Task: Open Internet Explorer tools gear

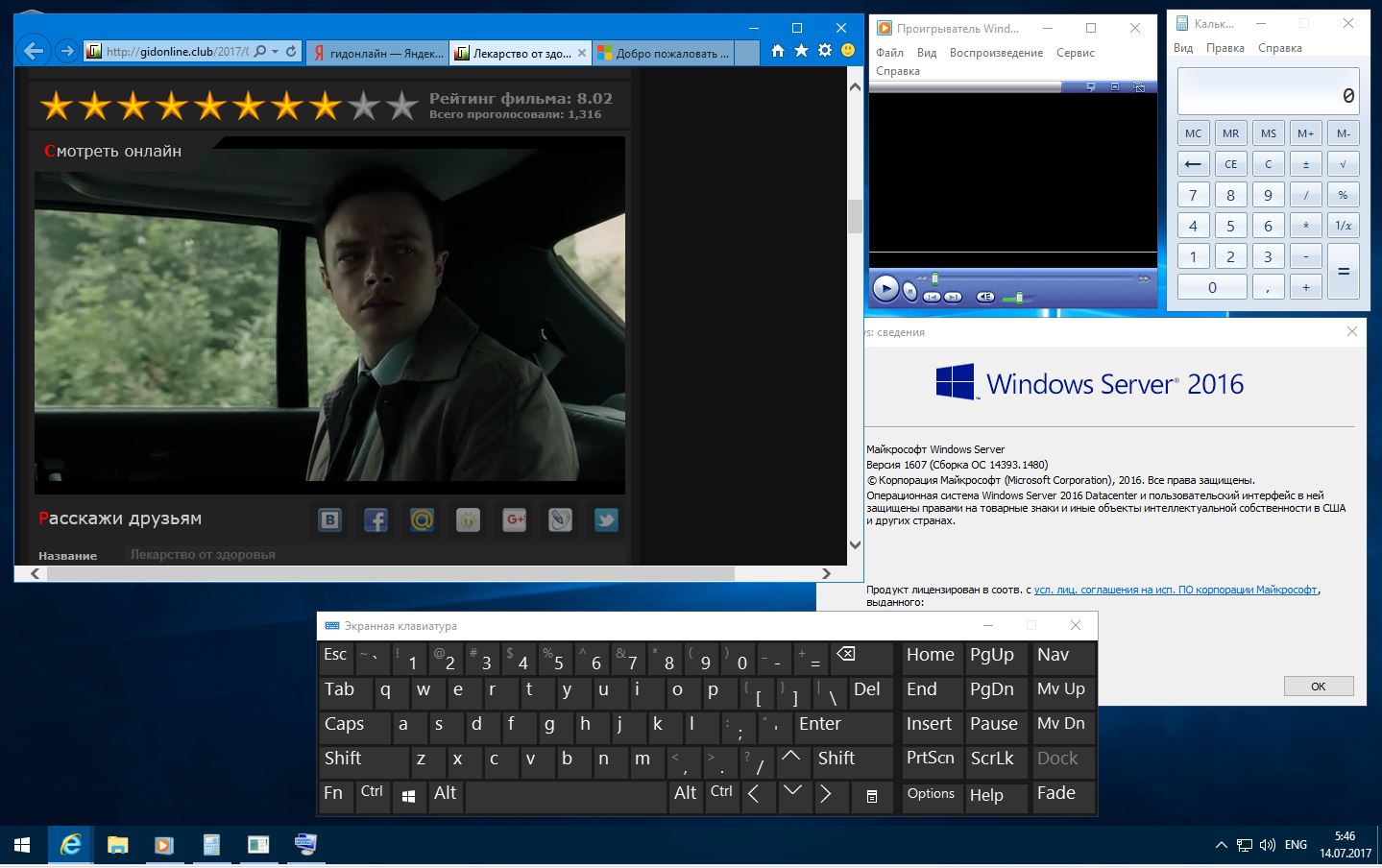Action: point(825,51)
